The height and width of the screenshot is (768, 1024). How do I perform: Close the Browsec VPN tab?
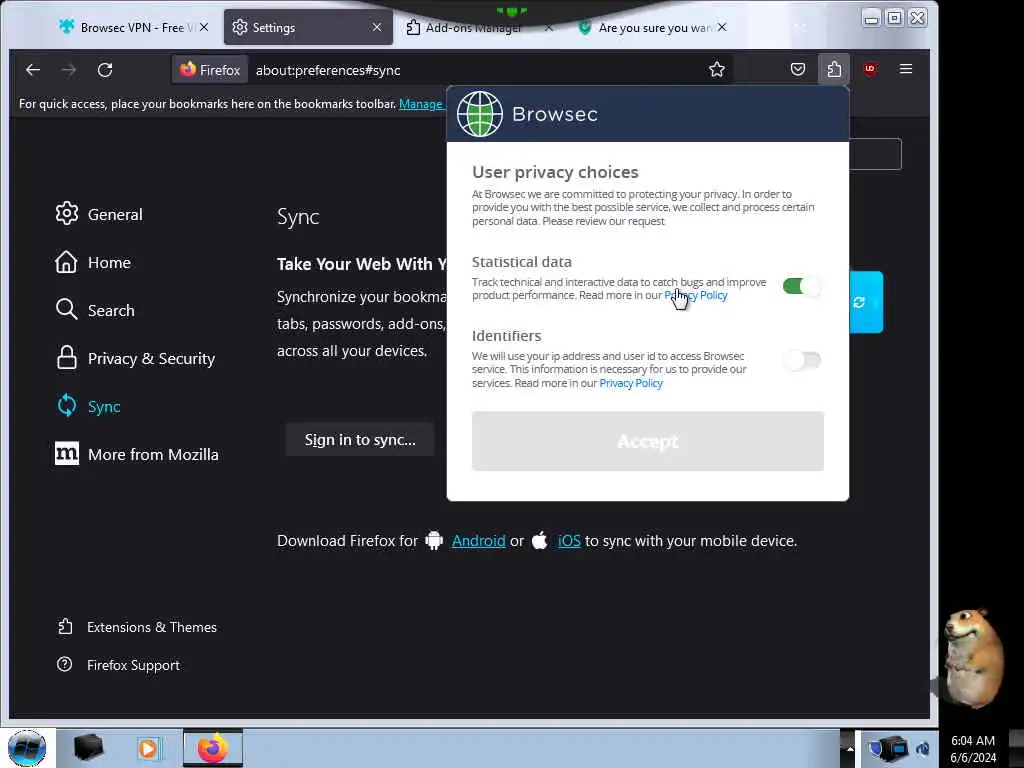(x=204, y=27)
